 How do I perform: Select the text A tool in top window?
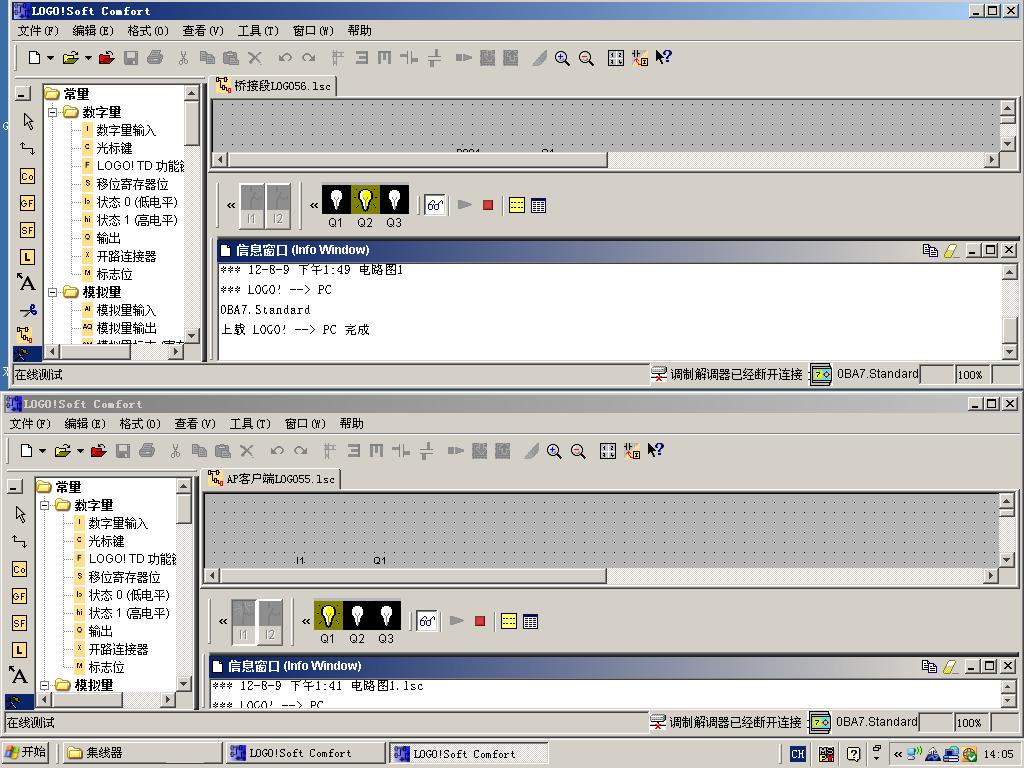(26, 282)
